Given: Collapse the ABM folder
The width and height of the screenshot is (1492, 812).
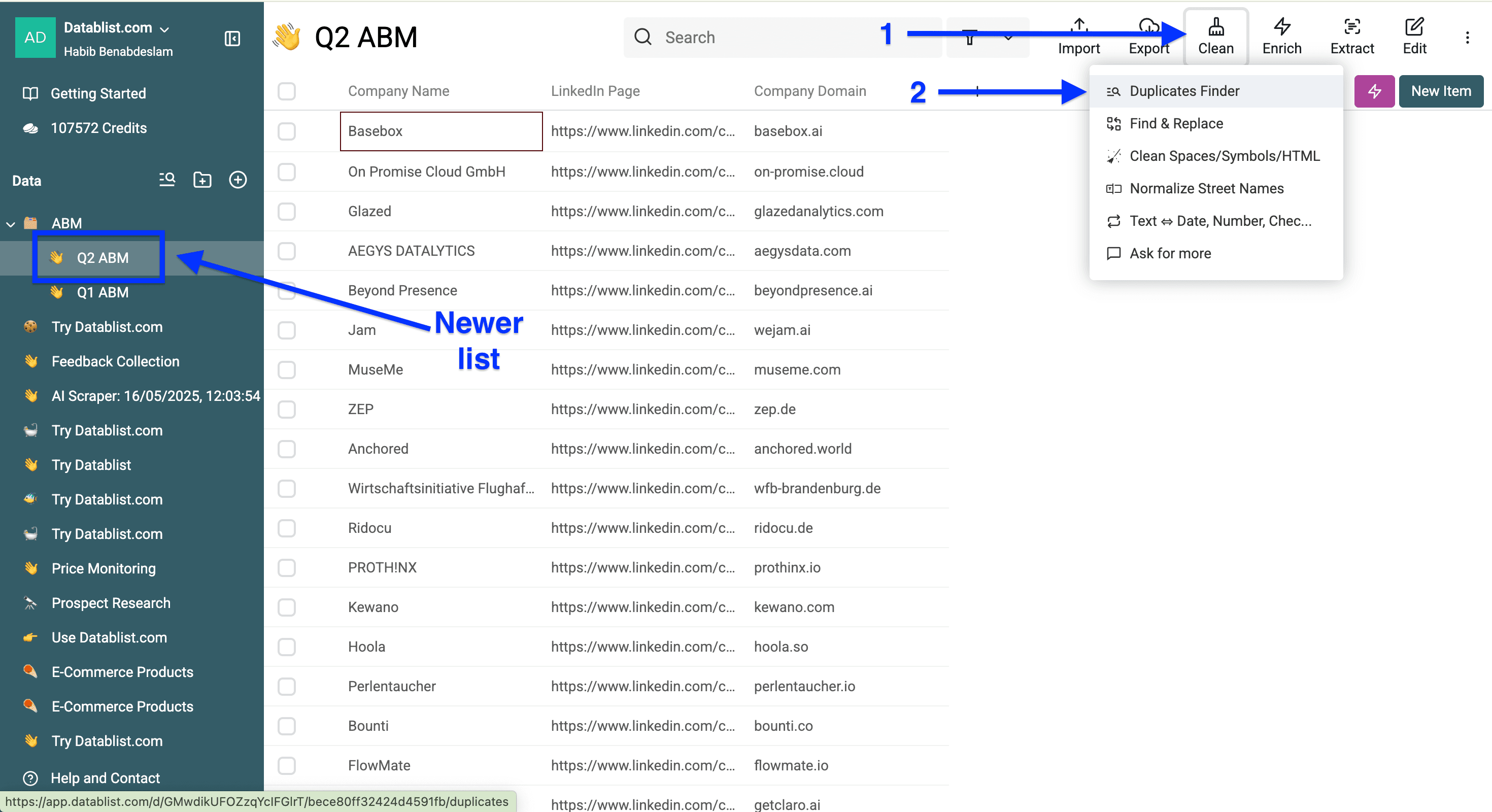Looking at the screenshot, I should pos(11,224).
